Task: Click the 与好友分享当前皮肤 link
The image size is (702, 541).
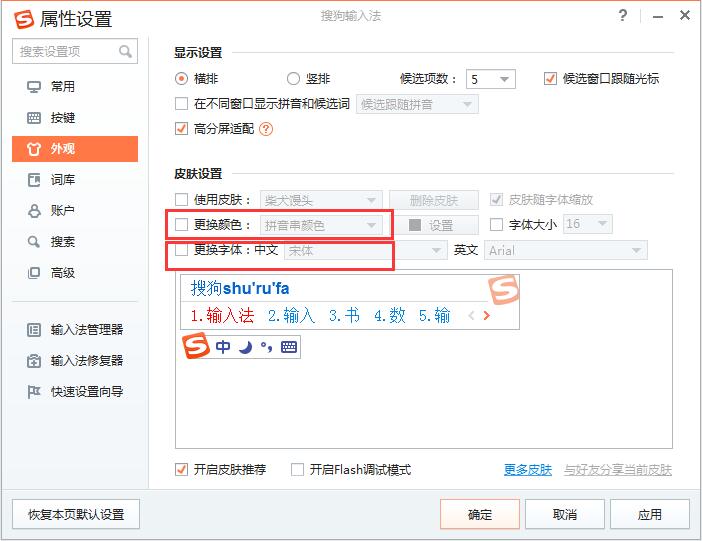Action: [618, 470]
